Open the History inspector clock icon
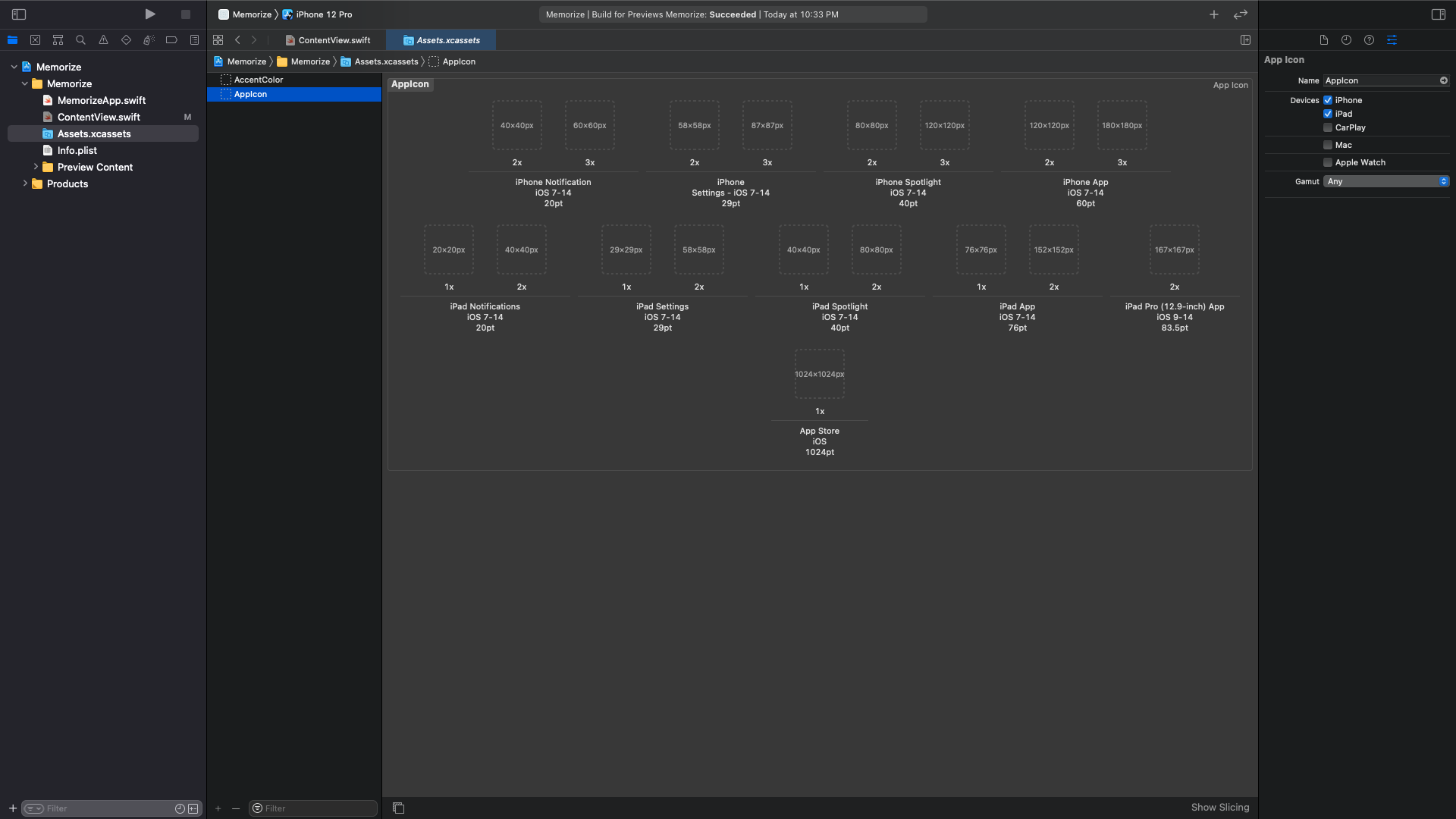The height and width of the screenshot is (819, 1456). coord(1346,40)
